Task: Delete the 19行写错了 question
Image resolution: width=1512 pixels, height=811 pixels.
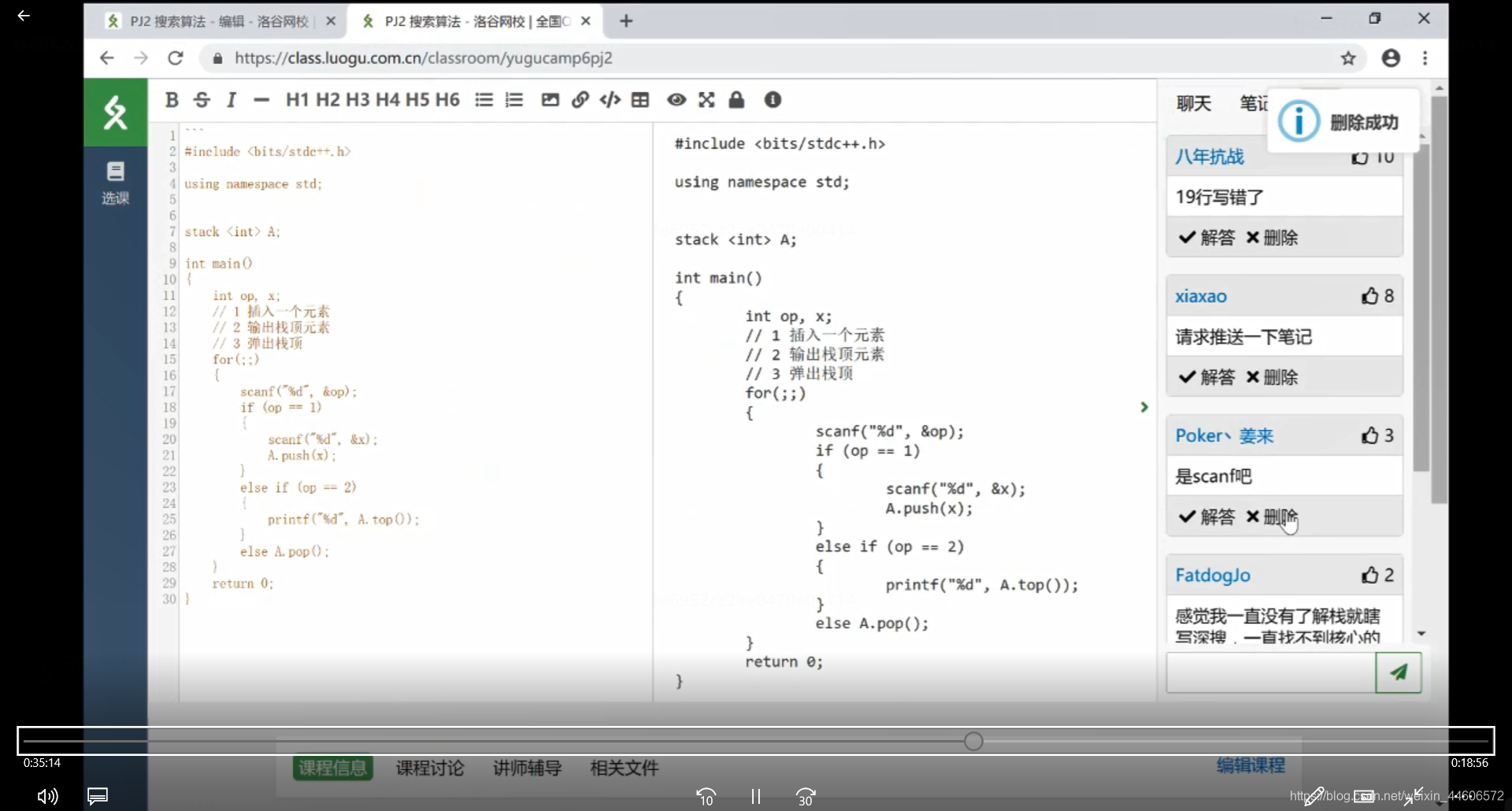Action: pos(1272,238)
